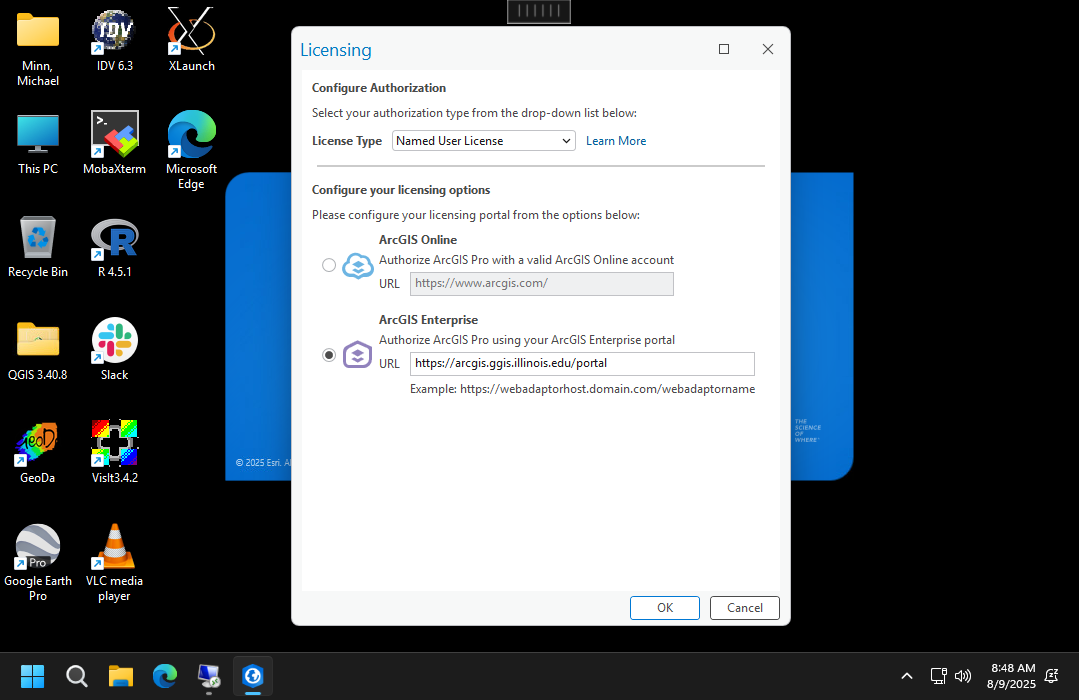Viewport: 1079px width, 700px height.
Task: Open the MobaXterm desktop shortcut
Action: [x=114, y=135]
